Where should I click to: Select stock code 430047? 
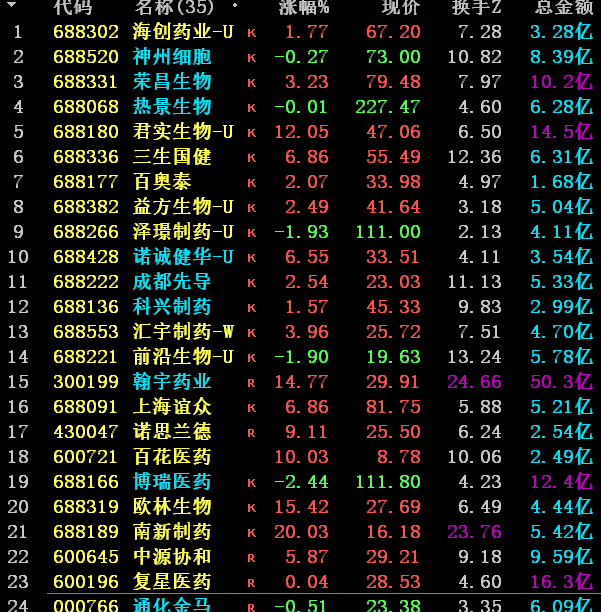tap(86, 432)
